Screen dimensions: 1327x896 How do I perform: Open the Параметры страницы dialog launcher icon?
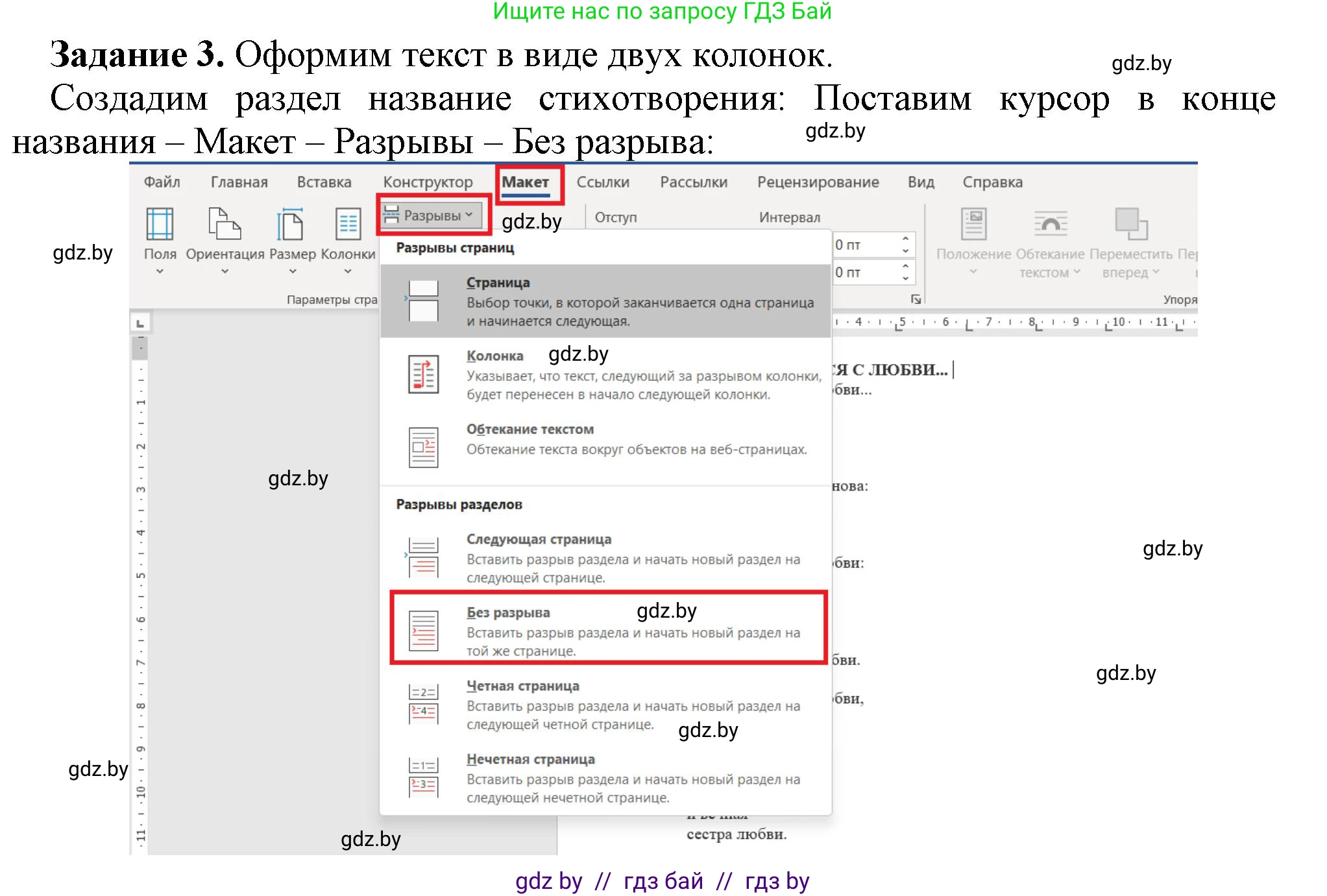[x=916, y=298]
